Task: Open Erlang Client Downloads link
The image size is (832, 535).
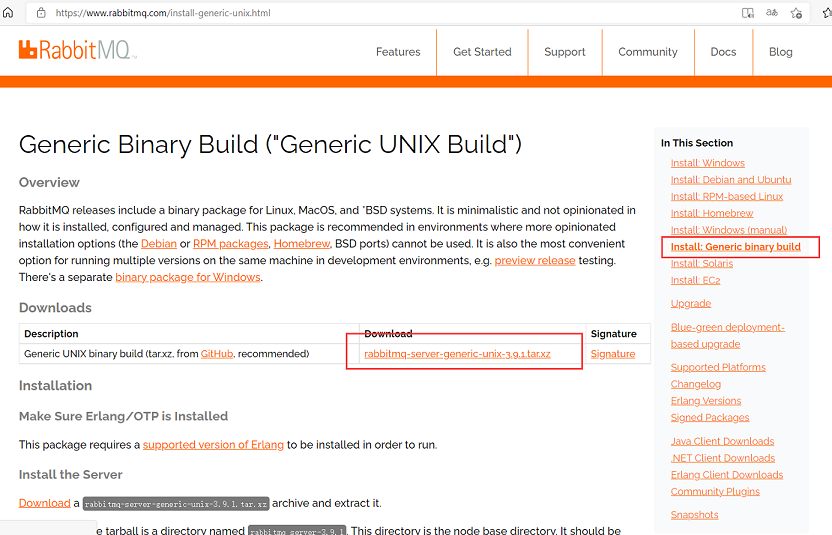Action: click(x=726, y=475)
